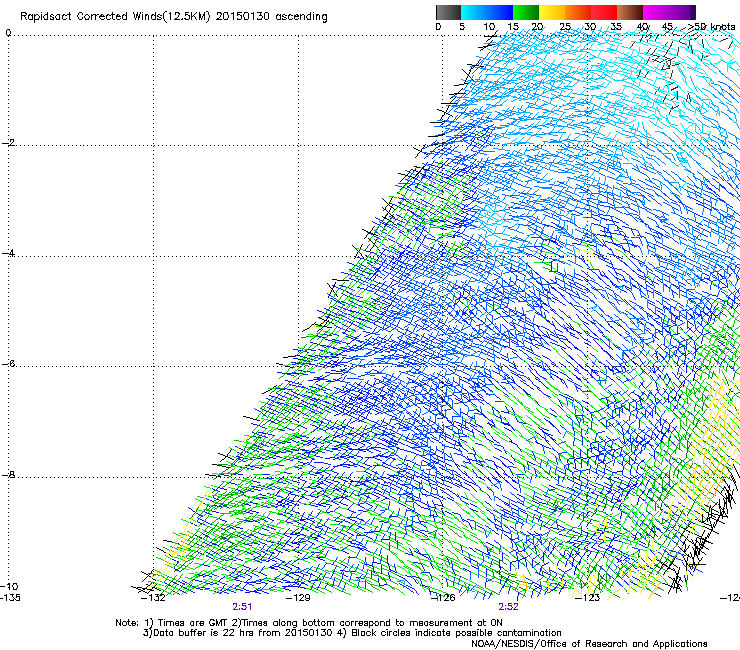Click the longitude label -132
Screen dimensions: 740x650
[x=153, y=598]
